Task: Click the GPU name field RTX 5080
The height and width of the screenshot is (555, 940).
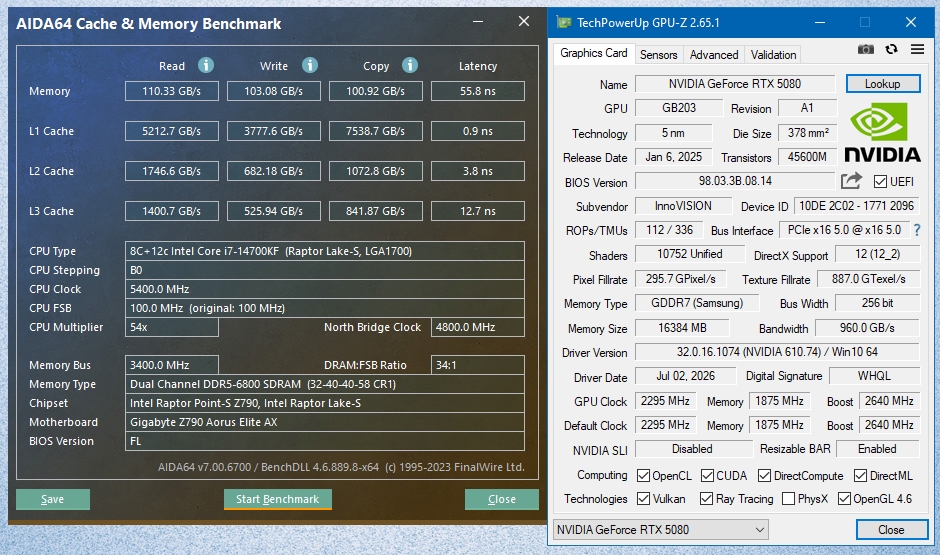Action: click(735, 84)
